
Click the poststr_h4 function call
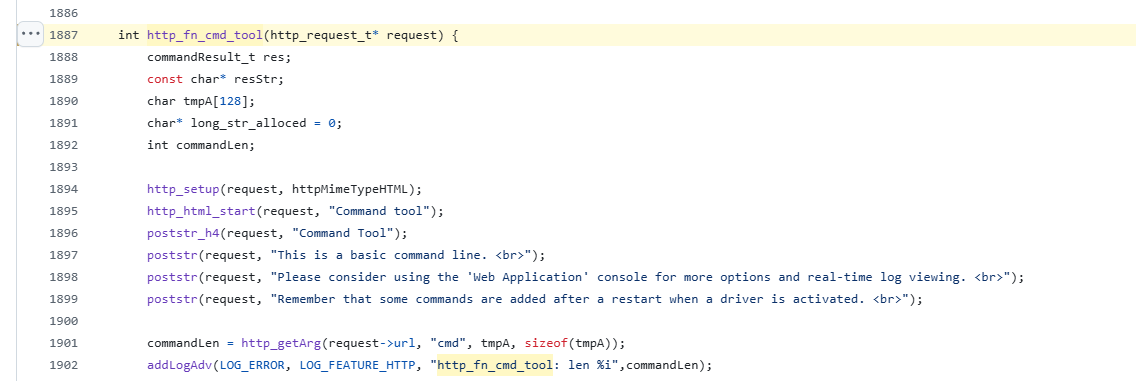[183, 233]
